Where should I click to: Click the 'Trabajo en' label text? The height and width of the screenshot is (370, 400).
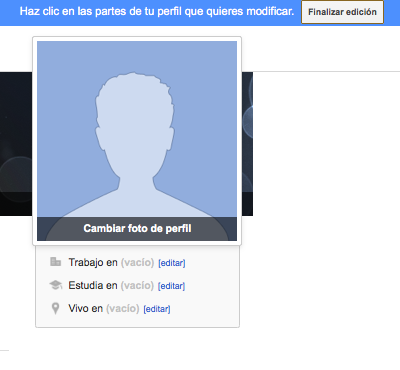[93, 263]
